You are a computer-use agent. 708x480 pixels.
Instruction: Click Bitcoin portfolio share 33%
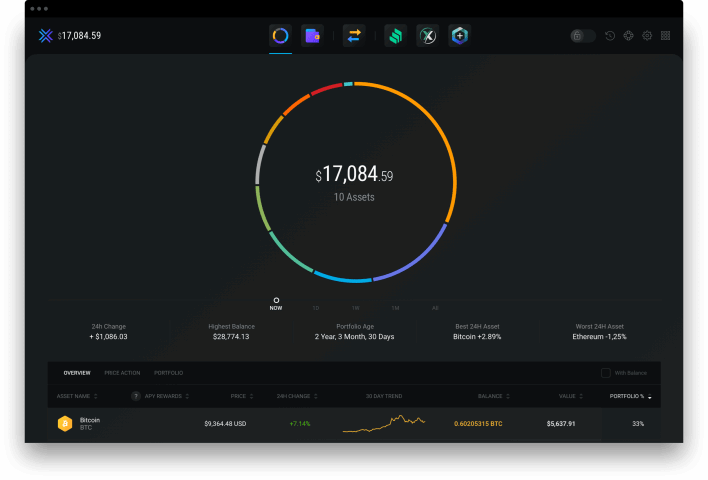tap(638, 424)
